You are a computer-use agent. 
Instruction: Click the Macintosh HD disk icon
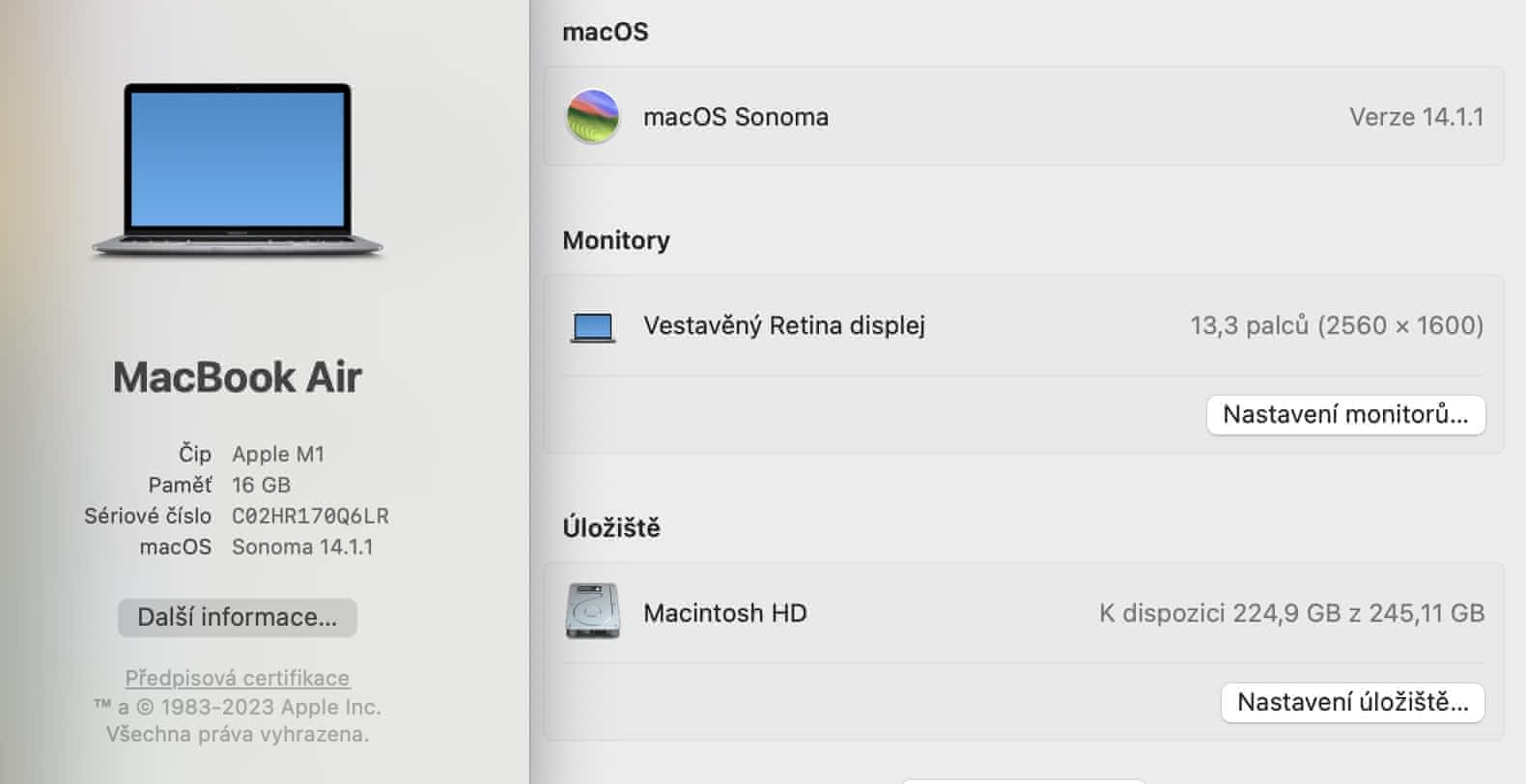point(592,612)
